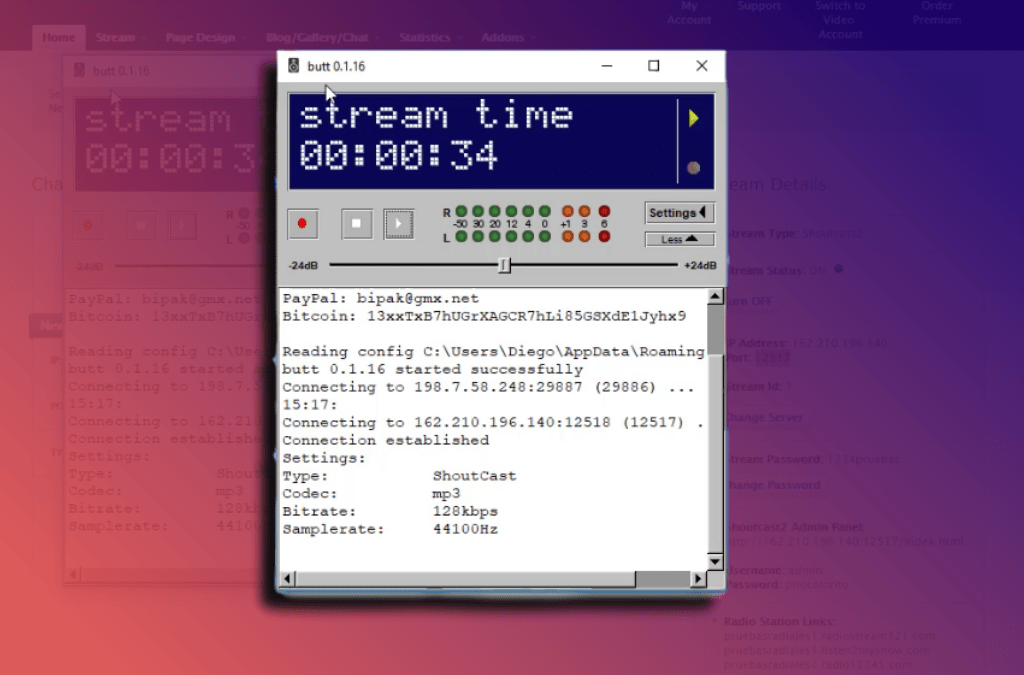Click Change Password link on background webpage
The height and width of the screenshot is (675, 1024).
[x=773, y=485]
